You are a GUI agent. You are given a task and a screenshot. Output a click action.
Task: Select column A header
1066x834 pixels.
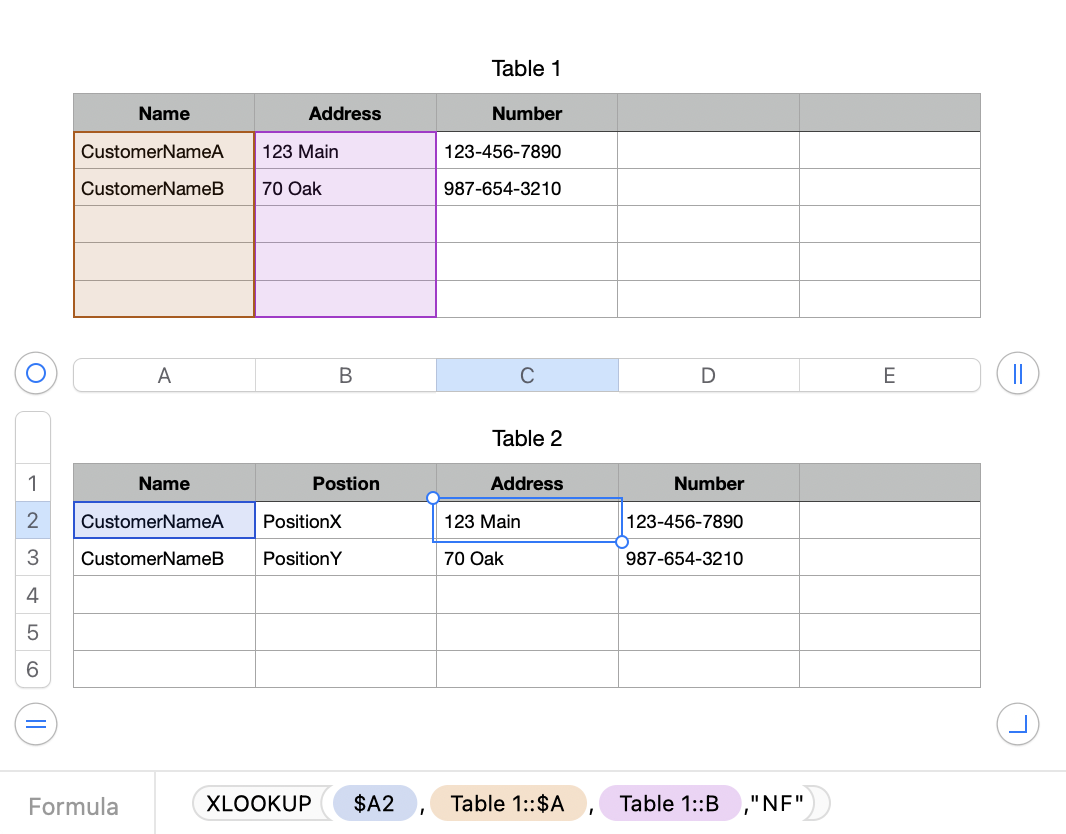(163, 374)
